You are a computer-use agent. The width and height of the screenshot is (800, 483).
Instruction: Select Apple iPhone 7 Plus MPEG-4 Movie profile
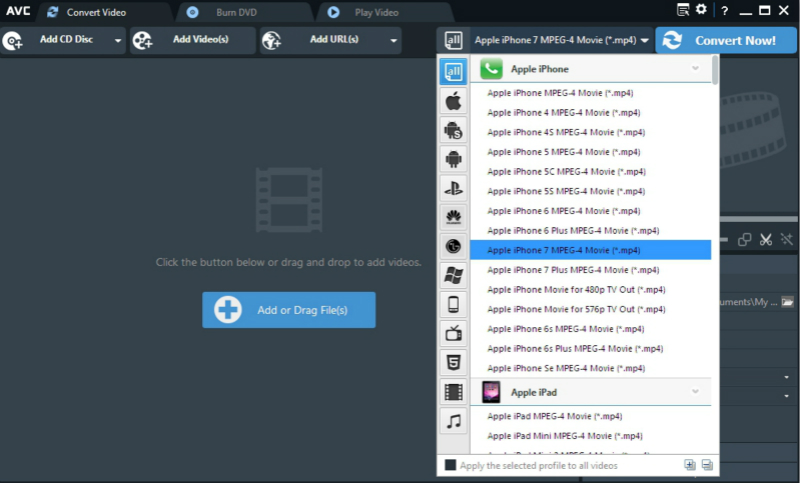pyautogui.click(x=590, y=270)
